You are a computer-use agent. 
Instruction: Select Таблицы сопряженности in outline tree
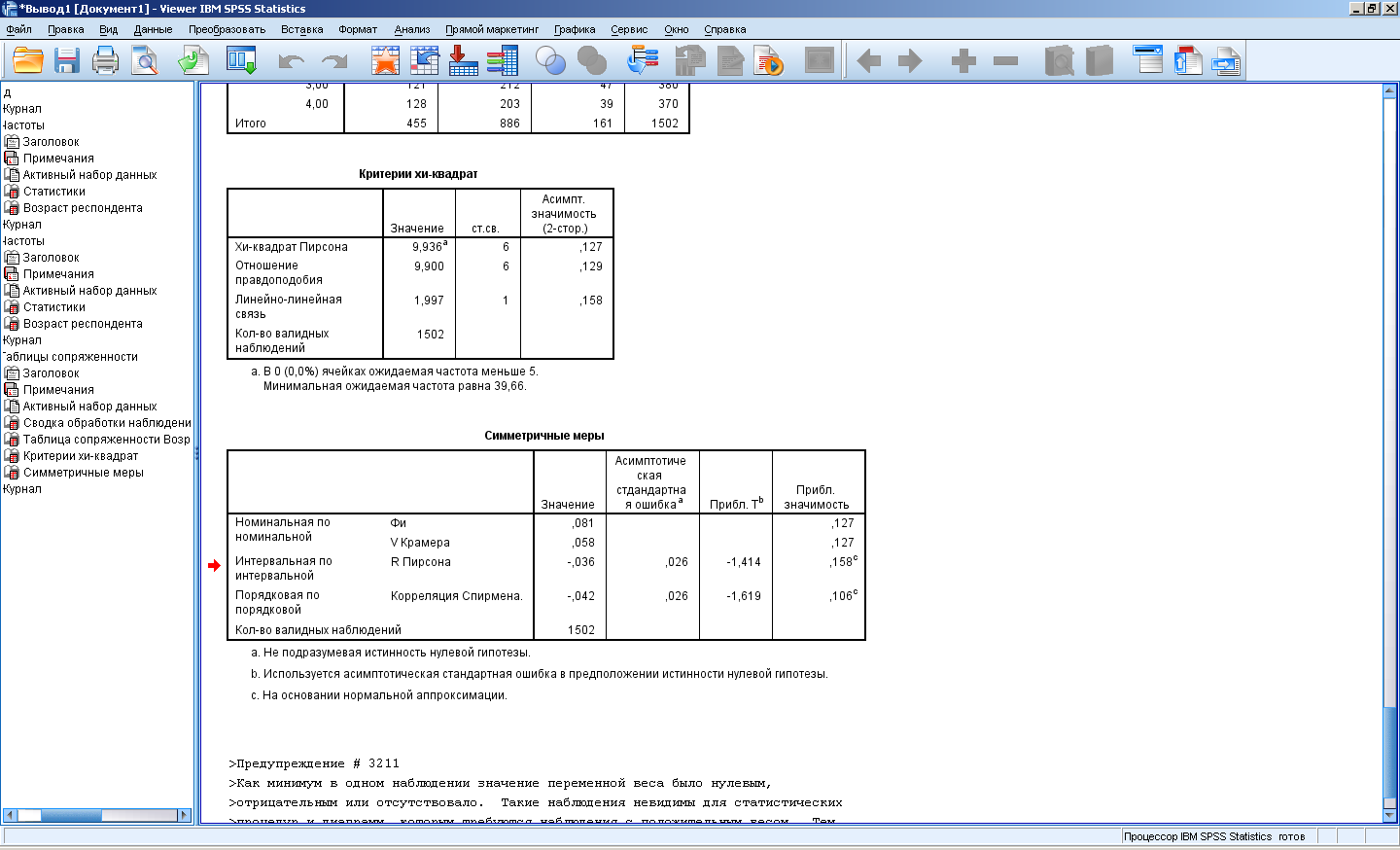(x=70, y=357)
